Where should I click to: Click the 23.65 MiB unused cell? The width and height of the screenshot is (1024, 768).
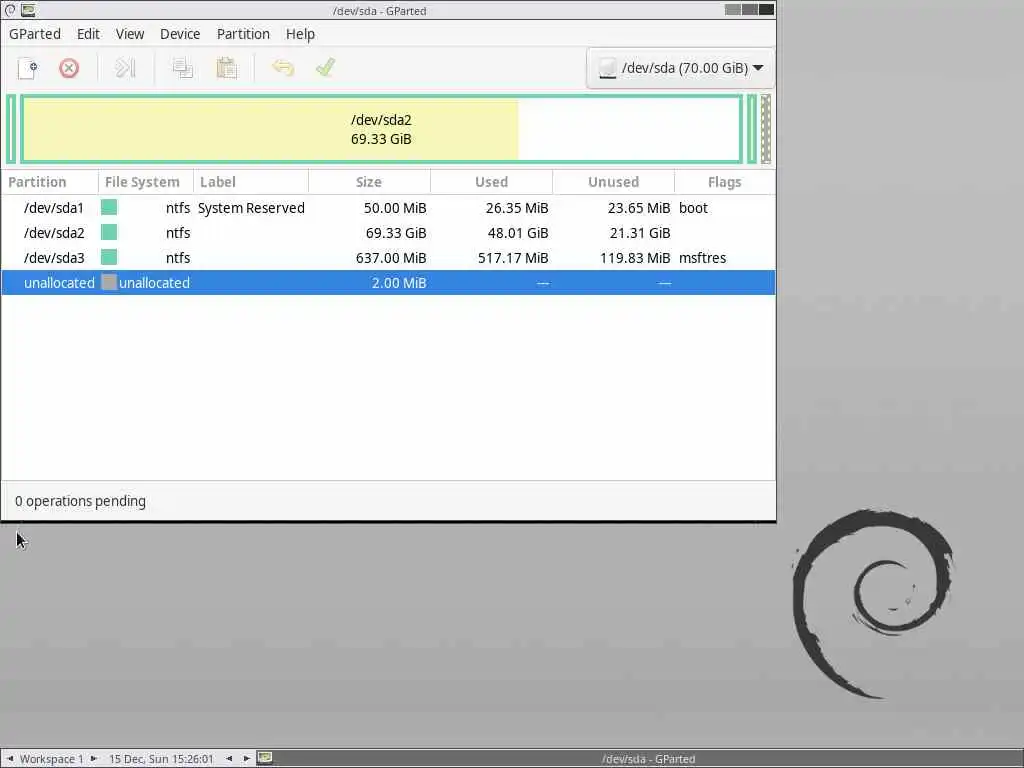[x=639, y=208]
